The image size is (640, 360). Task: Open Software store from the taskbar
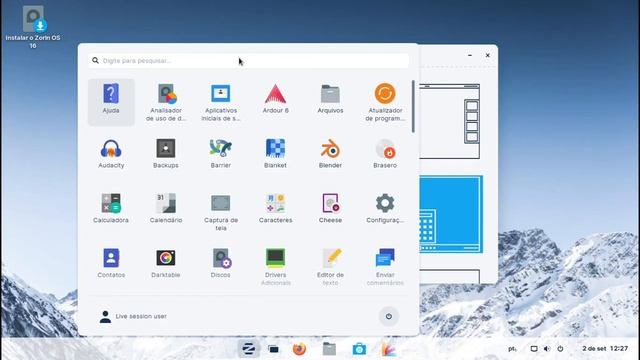pyautogui.click(x=359, y=349)
